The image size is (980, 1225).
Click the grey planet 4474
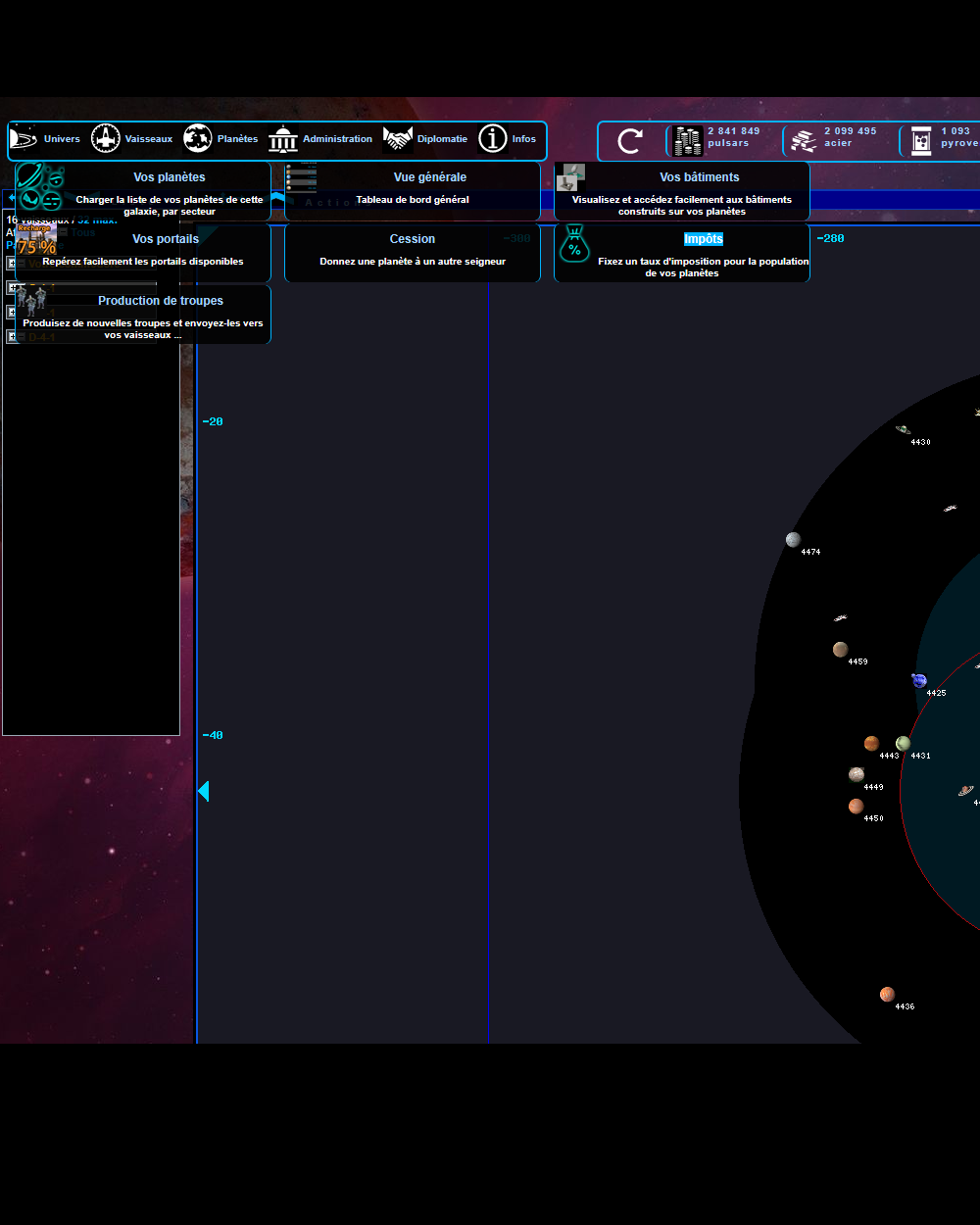click(793, 540)
